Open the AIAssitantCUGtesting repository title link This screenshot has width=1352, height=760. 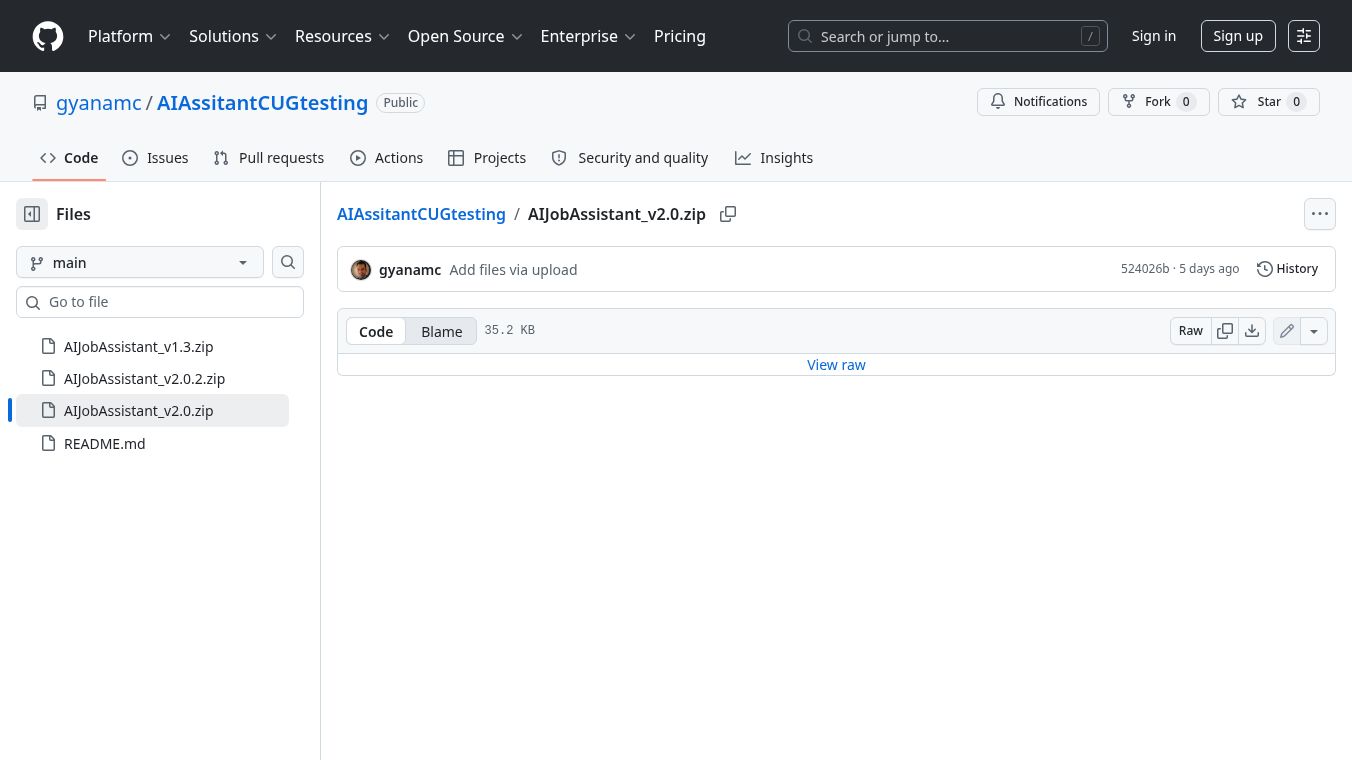tap(263, 103)
